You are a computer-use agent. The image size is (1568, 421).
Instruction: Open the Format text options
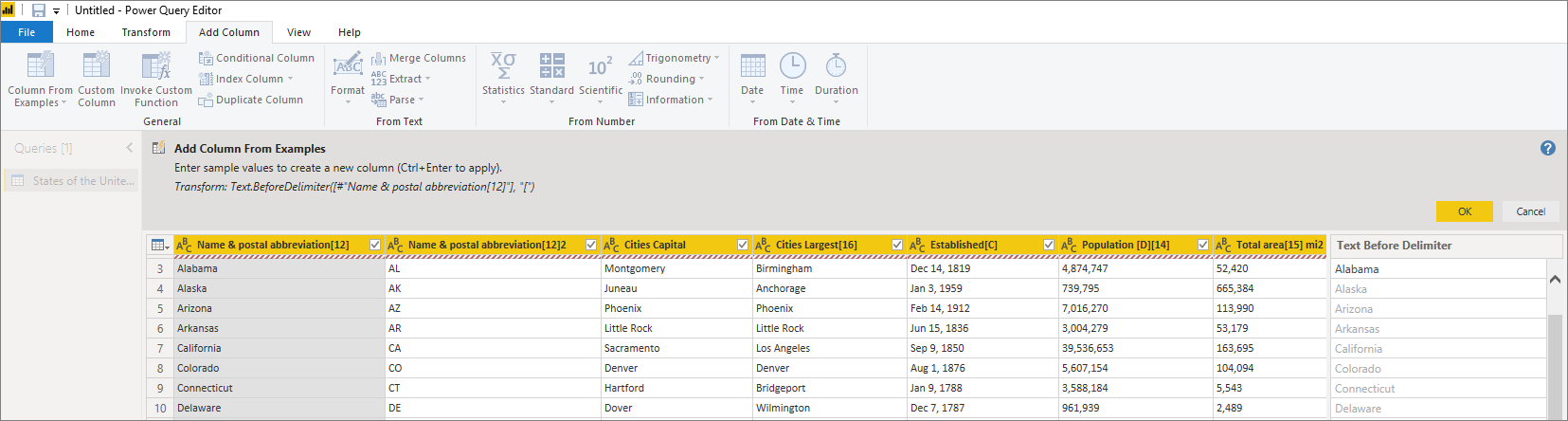348,76
